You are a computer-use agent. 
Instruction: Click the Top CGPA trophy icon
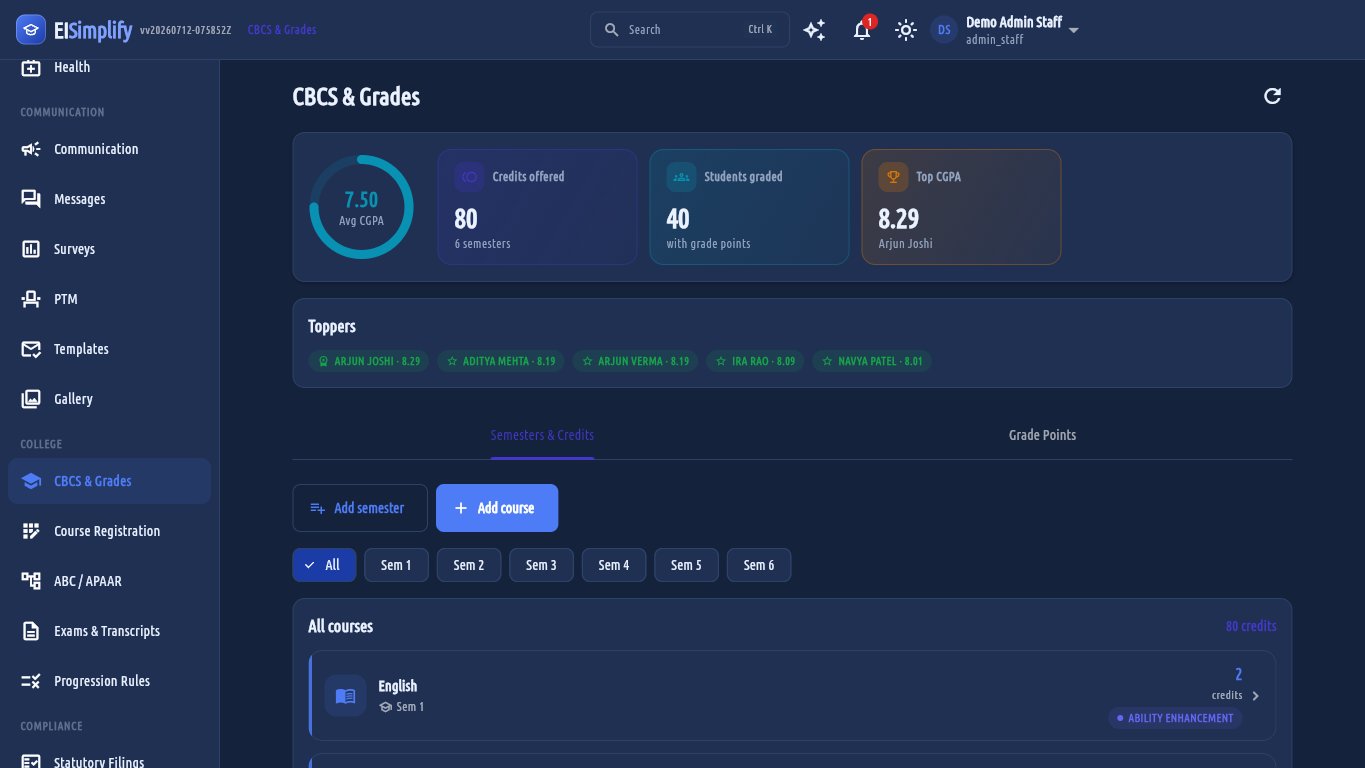[x=893, y=177]
